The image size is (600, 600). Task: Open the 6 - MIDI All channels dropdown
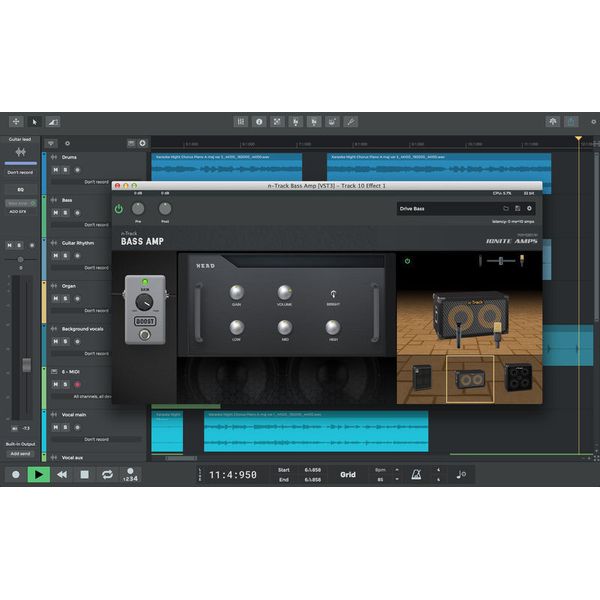[81, 396]
